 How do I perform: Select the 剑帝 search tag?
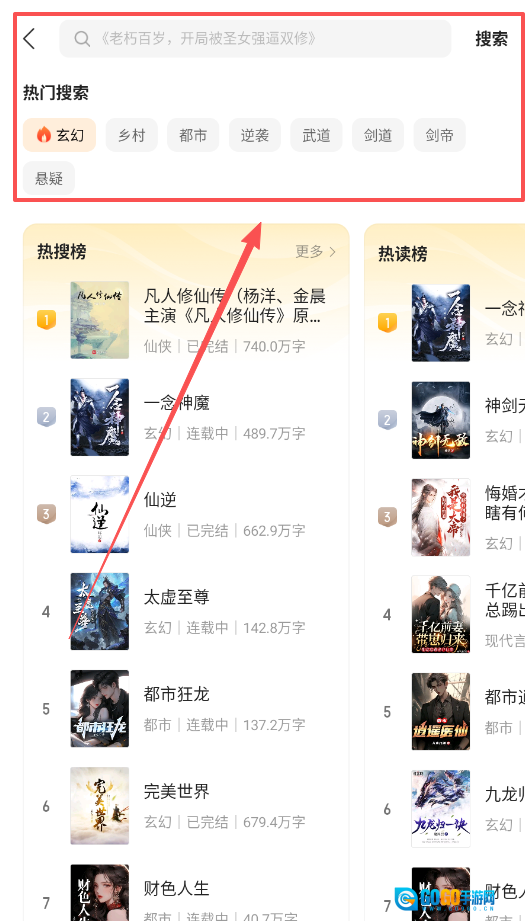(x=440, y=135)
